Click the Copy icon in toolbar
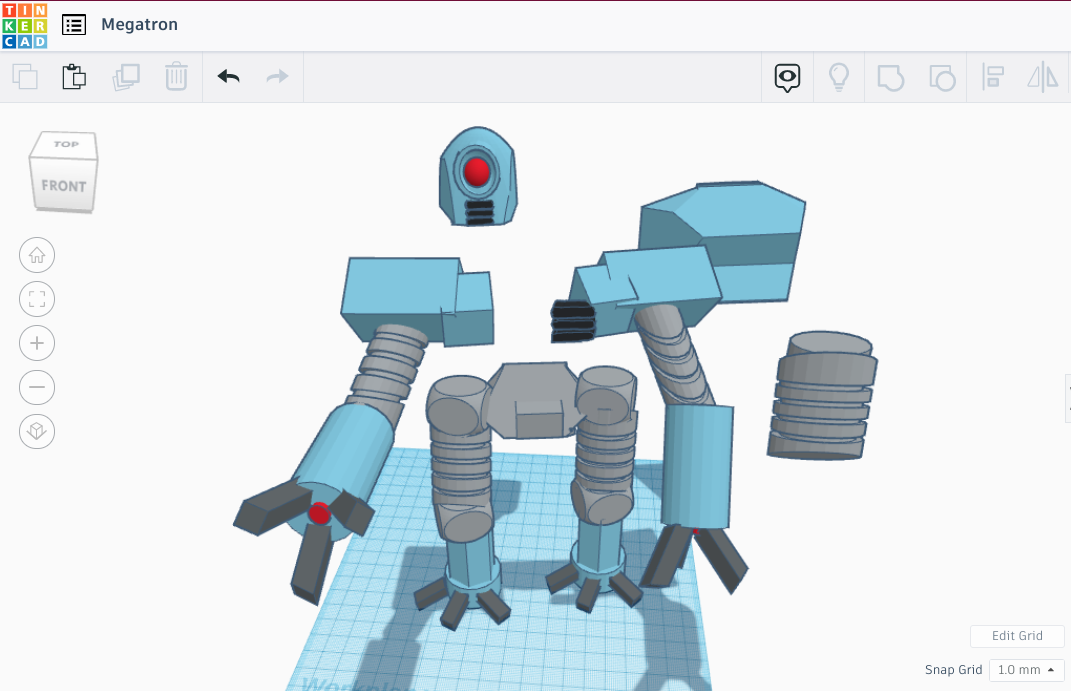Screen dimensions: 1071x691 click(25, 76)
